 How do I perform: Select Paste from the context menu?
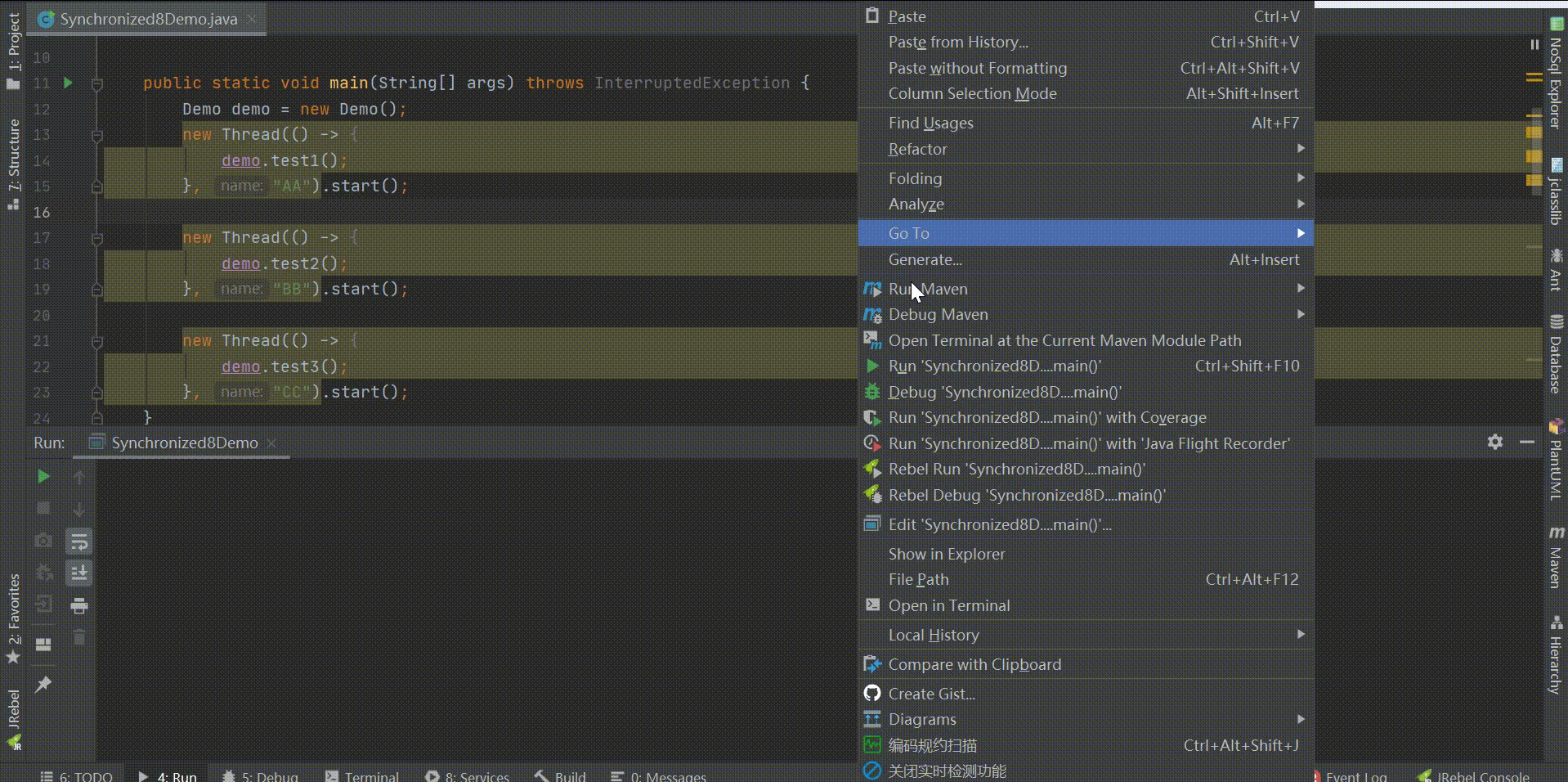click(x=1086, y=16)
